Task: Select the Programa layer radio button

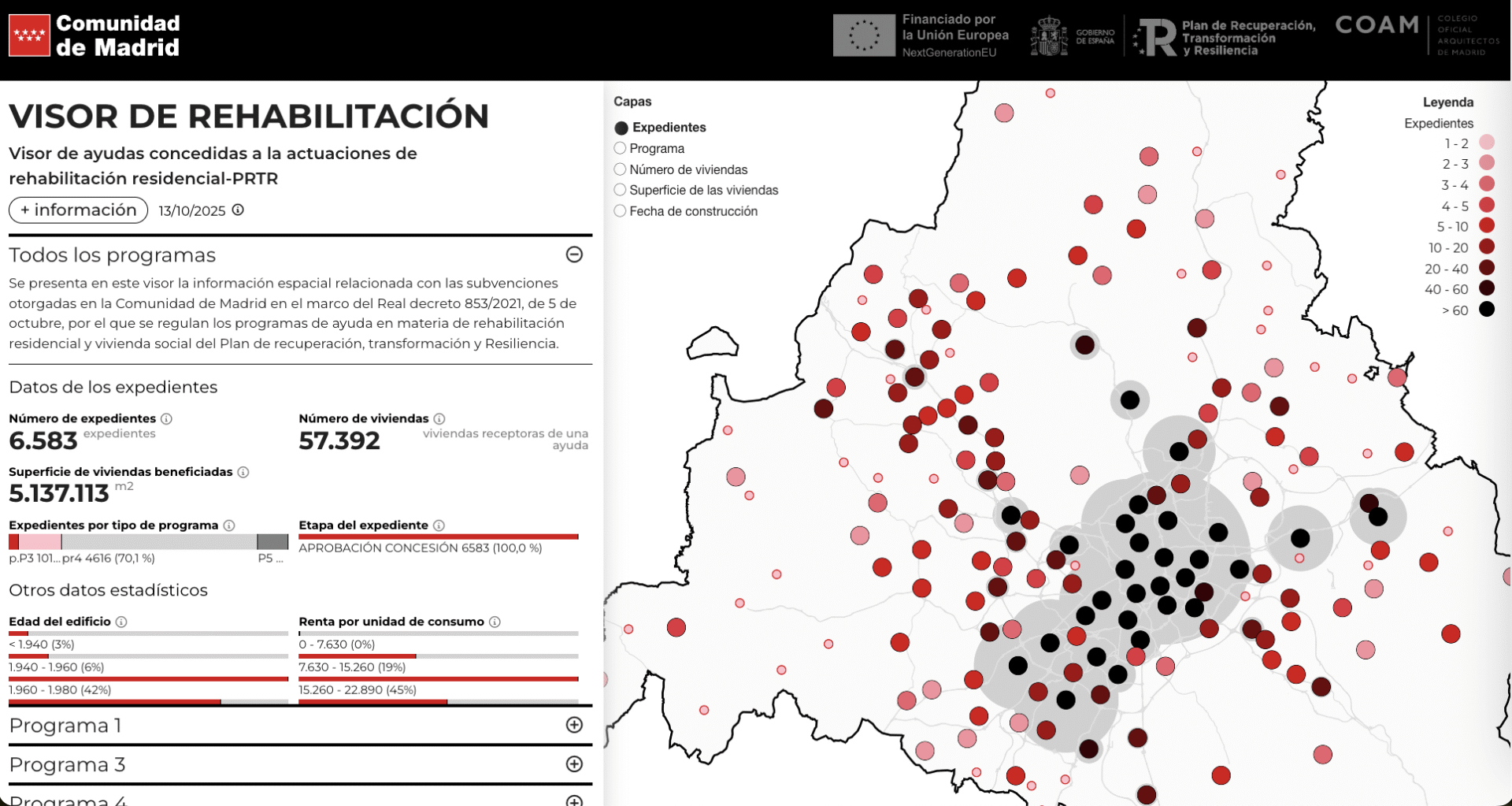Action: 621,148
